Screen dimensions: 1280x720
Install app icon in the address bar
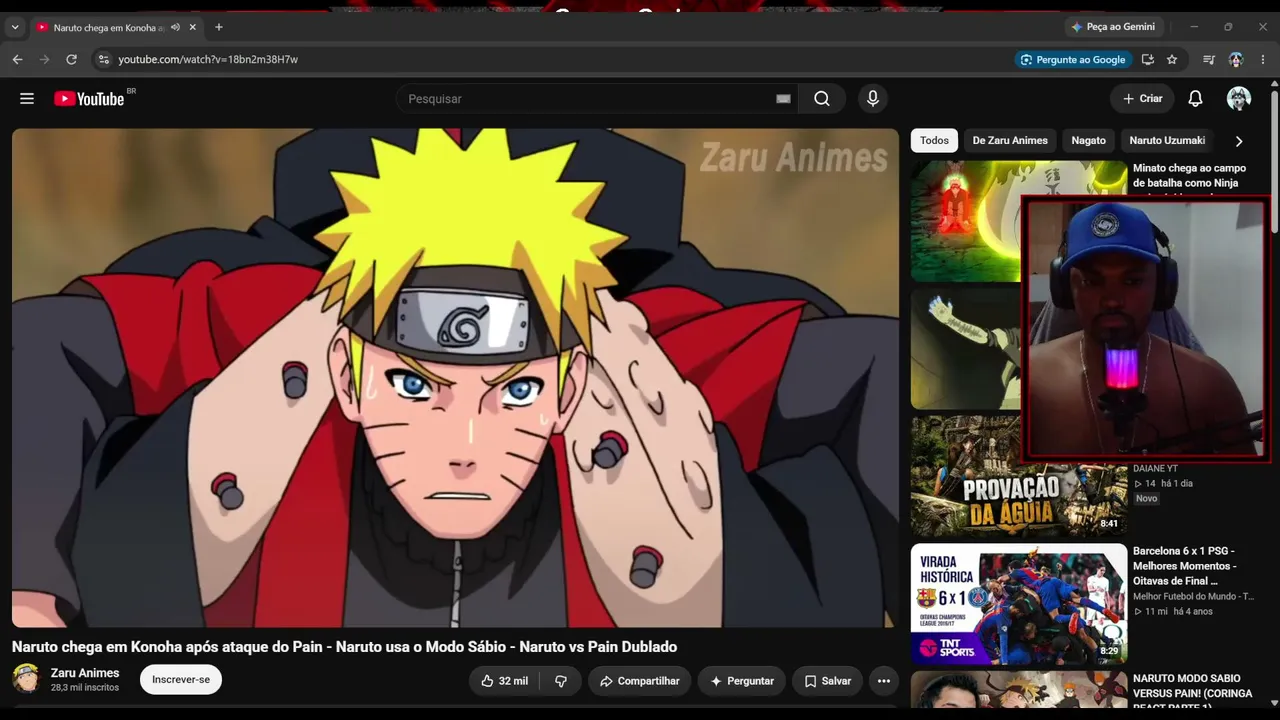tap(1148, 60)
